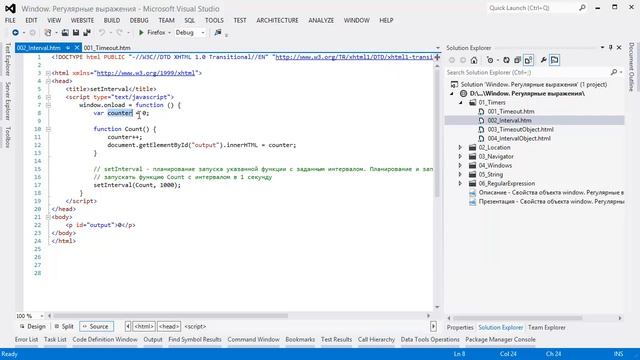Open the Document Outline side tab

pos(632,67)
